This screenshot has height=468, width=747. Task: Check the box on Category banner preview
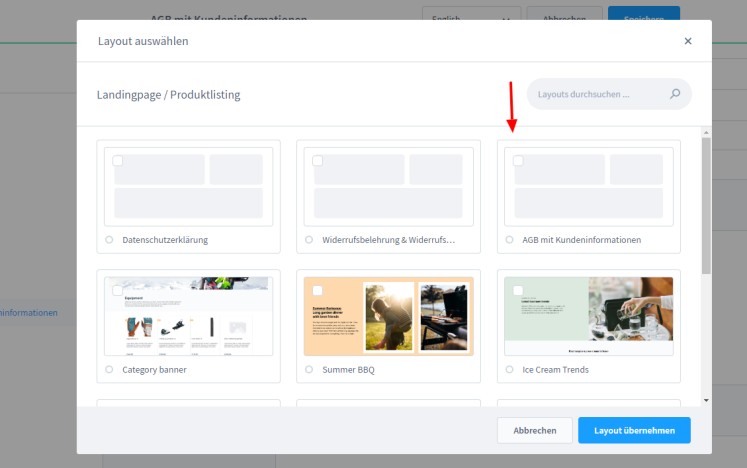[118, 290]
